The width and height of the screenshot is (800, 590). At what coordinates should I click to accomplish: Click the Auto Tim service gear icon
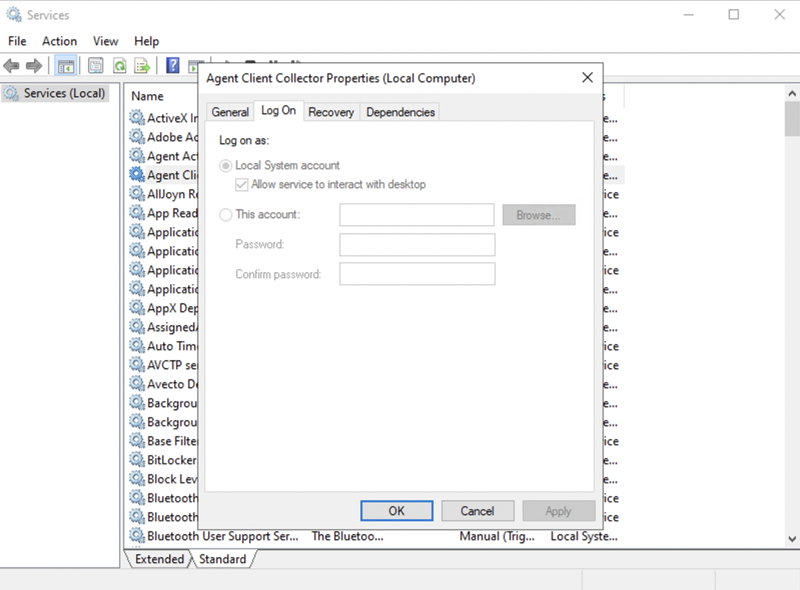137,346
